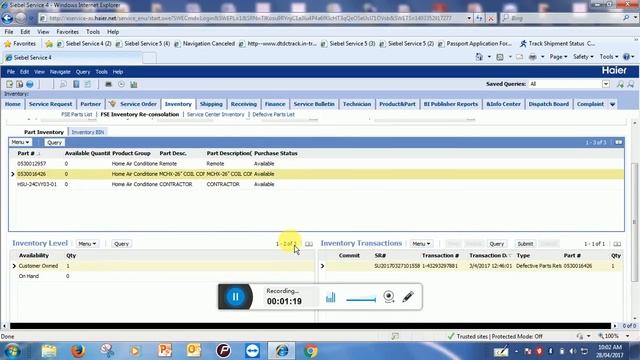
Task: Click the chart icon in Siebel toolbar
Action: (133, 84)
